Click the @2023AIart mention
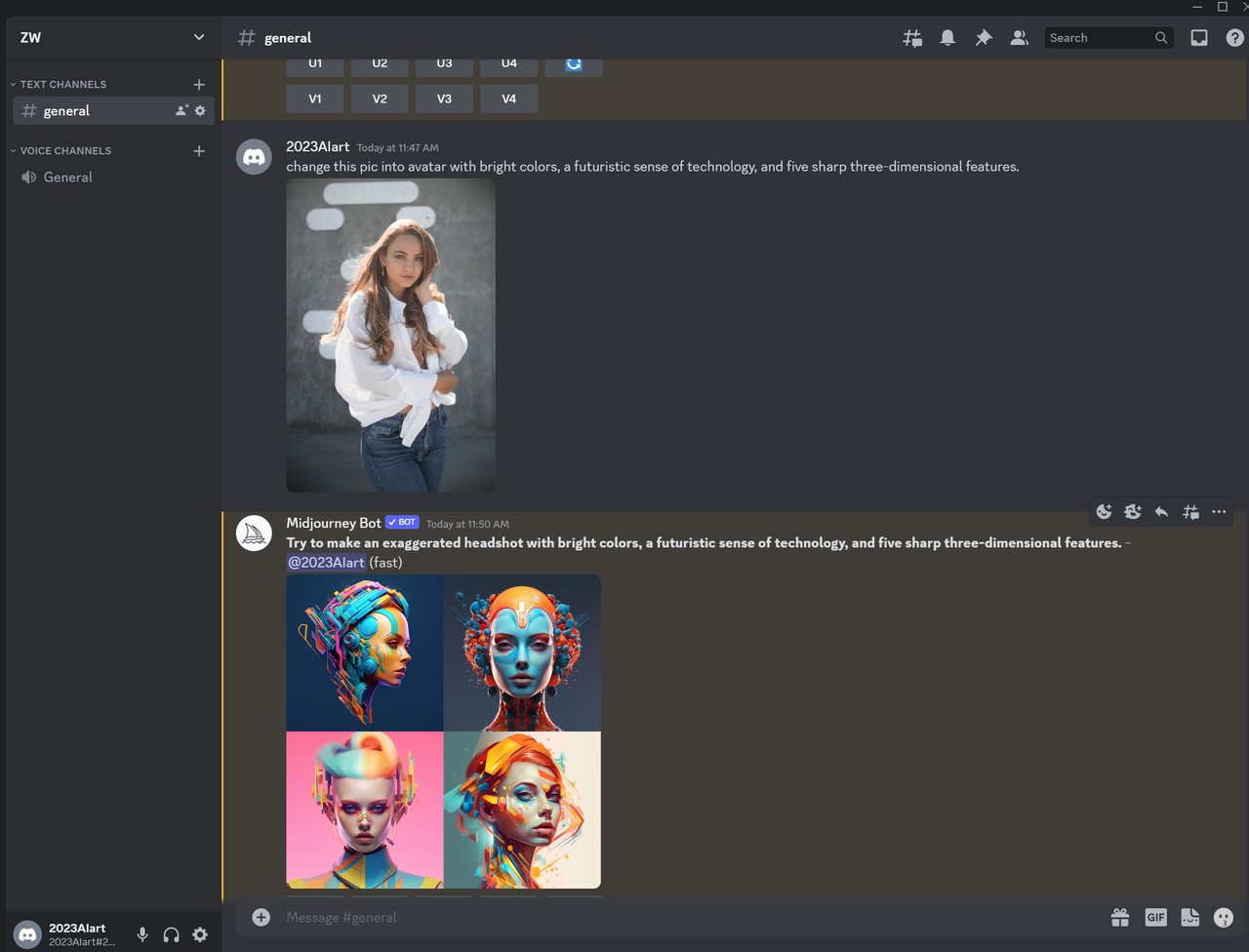Viewport: 1249px width, 952px height. coord(326,562)
